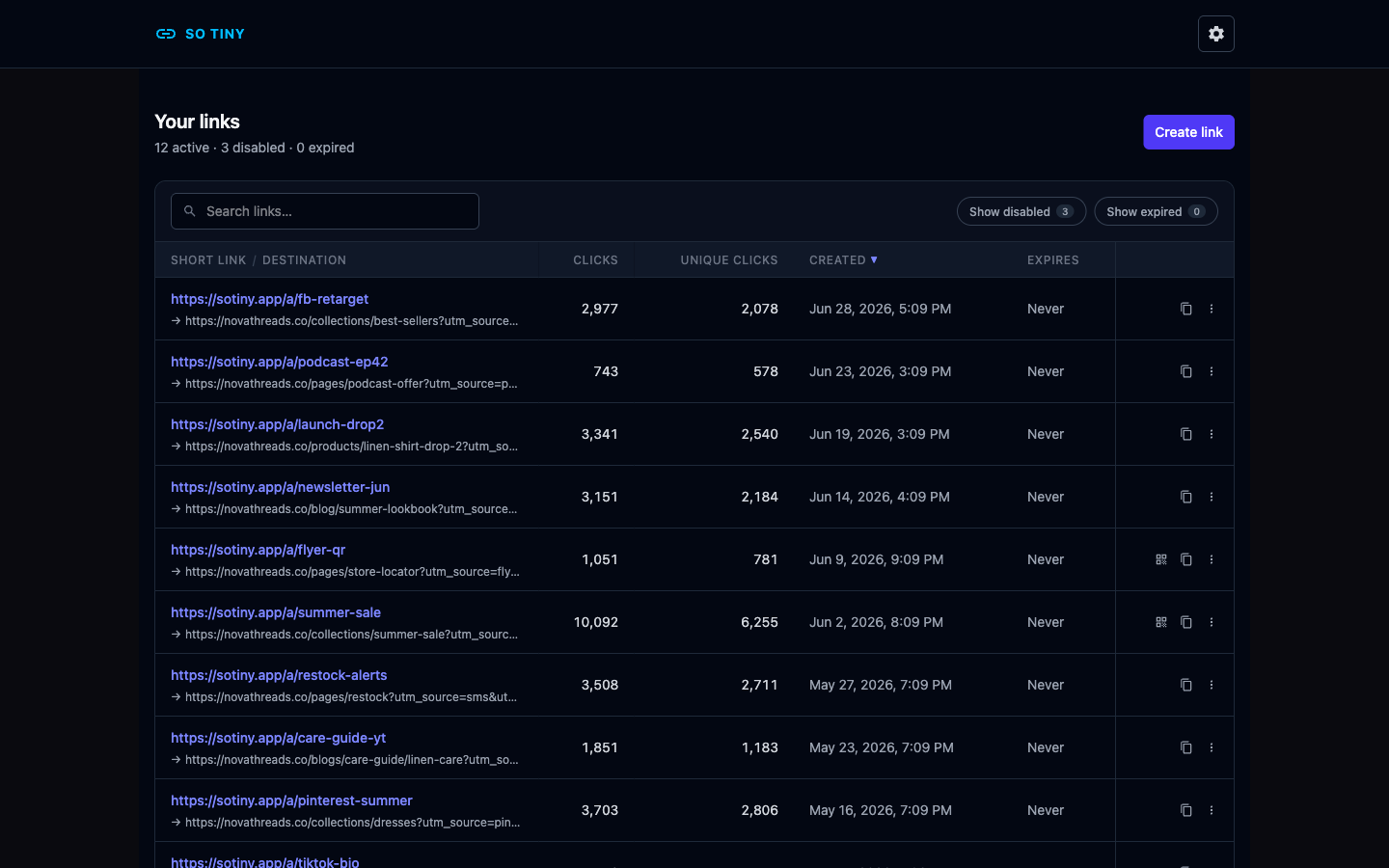The height and width of the screenshot is (868, 1389).
Task: Copy the restock-alerts short link
Action: click(1186, 685)
